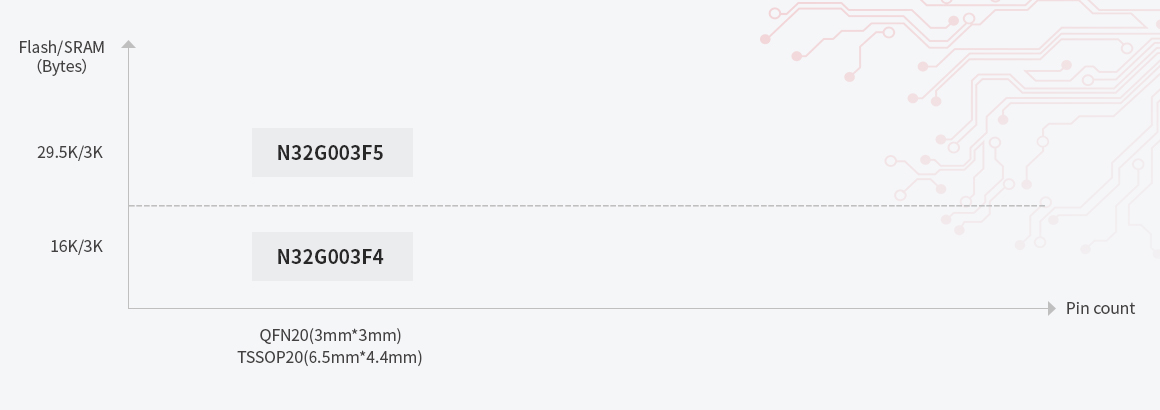1160x410 pixels.
Task: Select the Flash/SRAM axis title
Action: 61,47
